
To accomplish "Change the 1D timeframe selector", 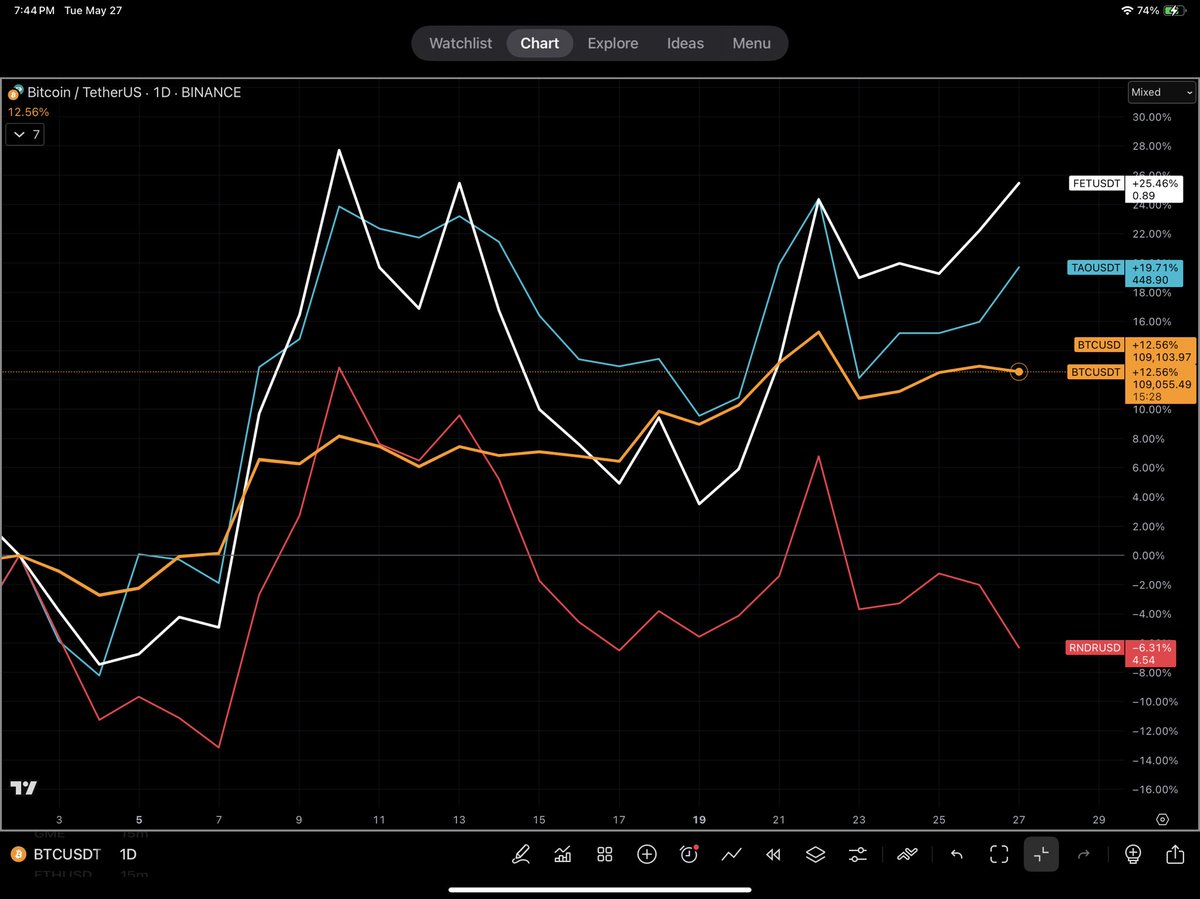I will tap(129, 855).
